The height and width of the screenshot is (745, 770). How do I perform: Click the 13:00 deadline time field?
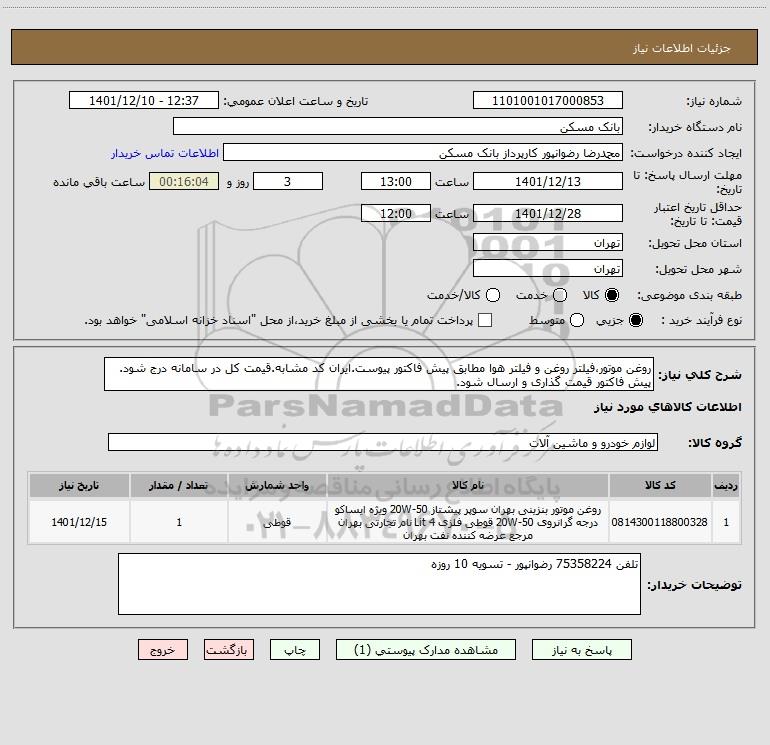click(x=395, y=181)
